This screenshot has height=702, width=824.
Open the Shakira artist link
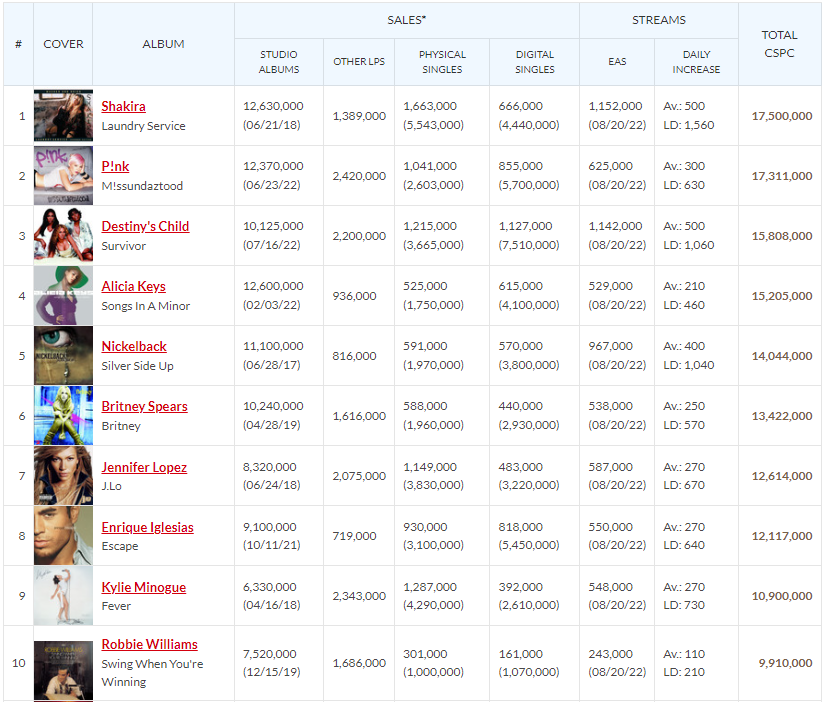tap(121, 105)
